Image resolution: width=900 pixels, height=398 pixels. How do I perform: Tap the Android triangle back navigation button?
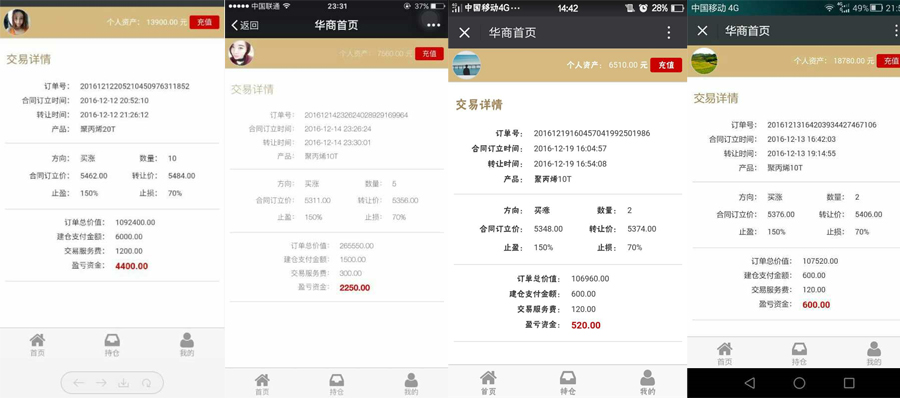coord(750,383)
